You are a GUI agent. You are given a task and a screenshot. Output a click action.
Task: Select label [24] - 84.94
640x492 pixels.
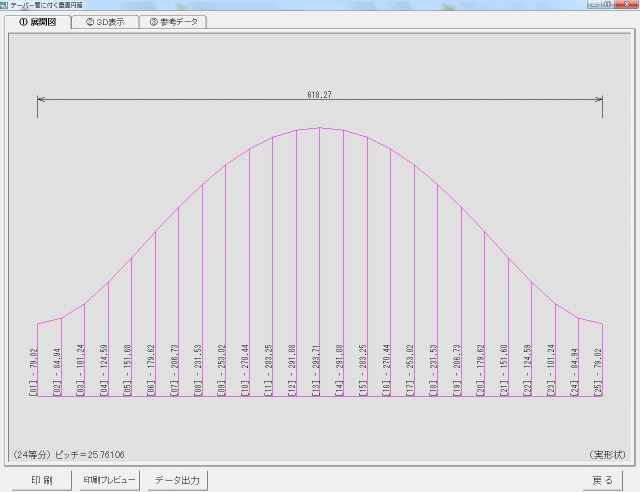[x=575, y=372]
